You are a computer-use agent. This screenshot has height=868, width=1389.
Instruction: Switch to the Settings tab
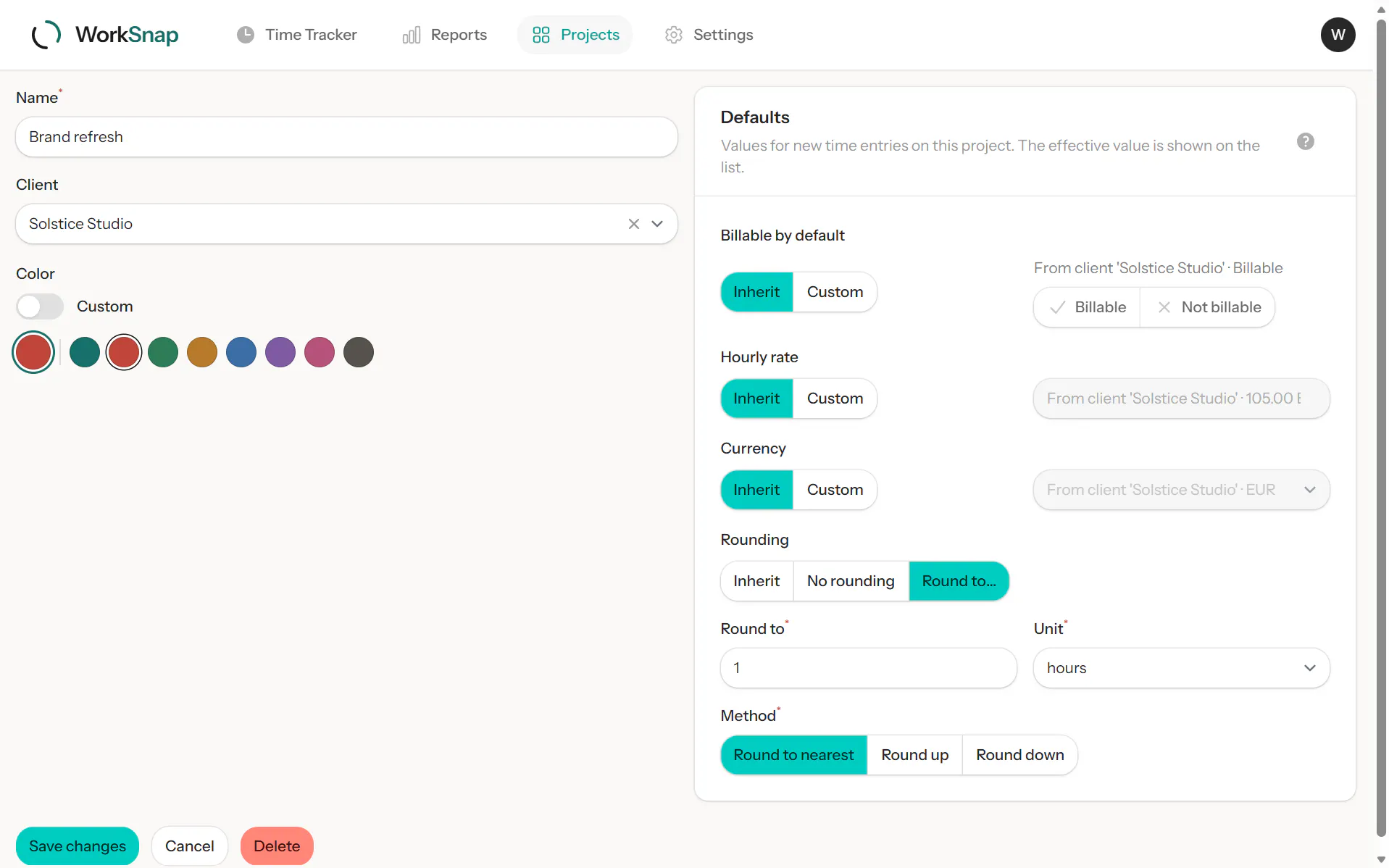point(709,35)
